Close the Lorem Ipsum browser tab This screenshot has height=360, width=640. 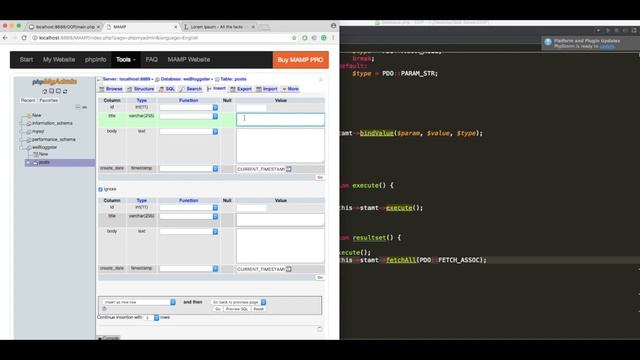(x=253, y=27)
